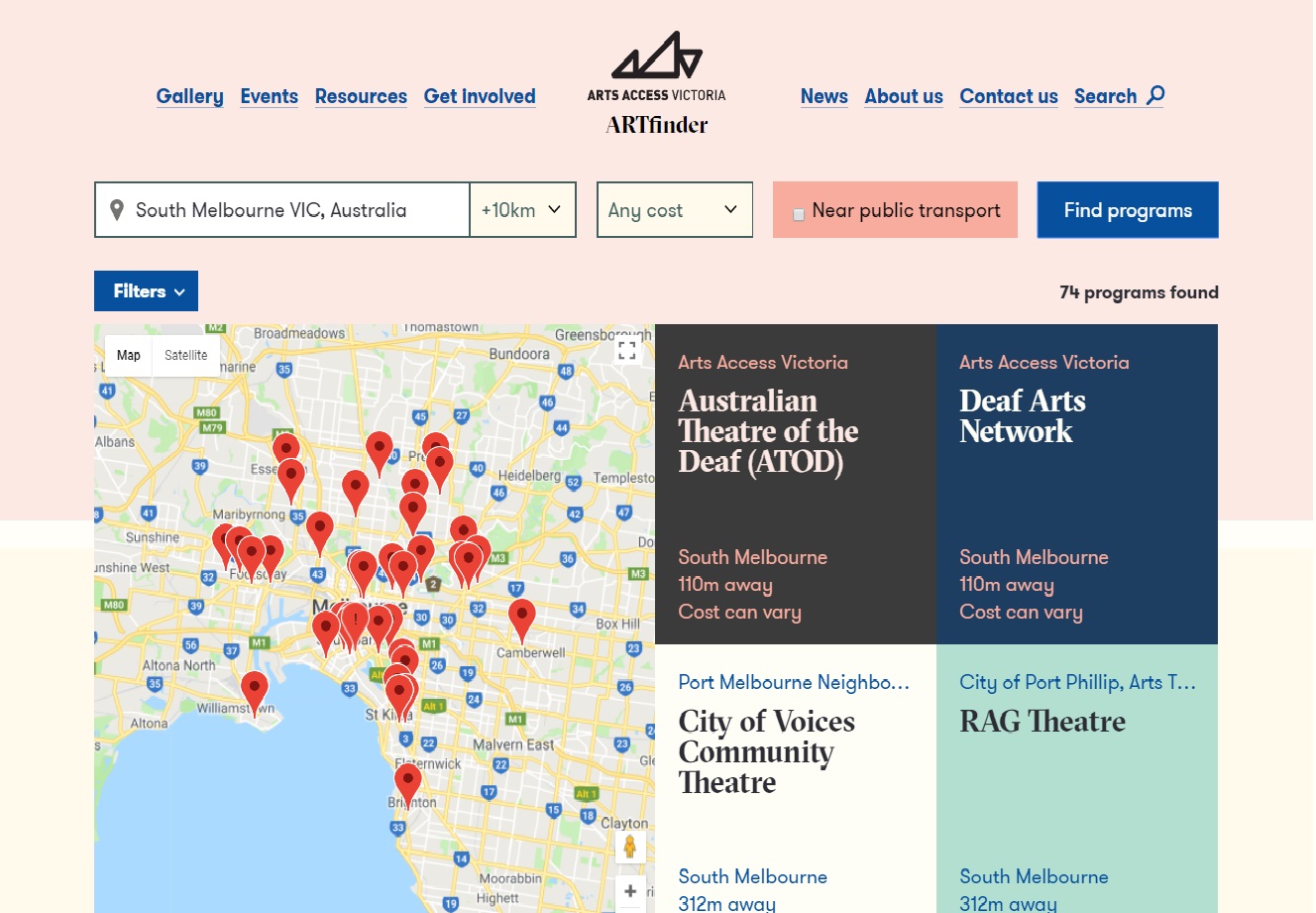This screenshot has width=1316, height=913.
Task: Open the +10km distance dropdown
Action: [x=522, y=209]
